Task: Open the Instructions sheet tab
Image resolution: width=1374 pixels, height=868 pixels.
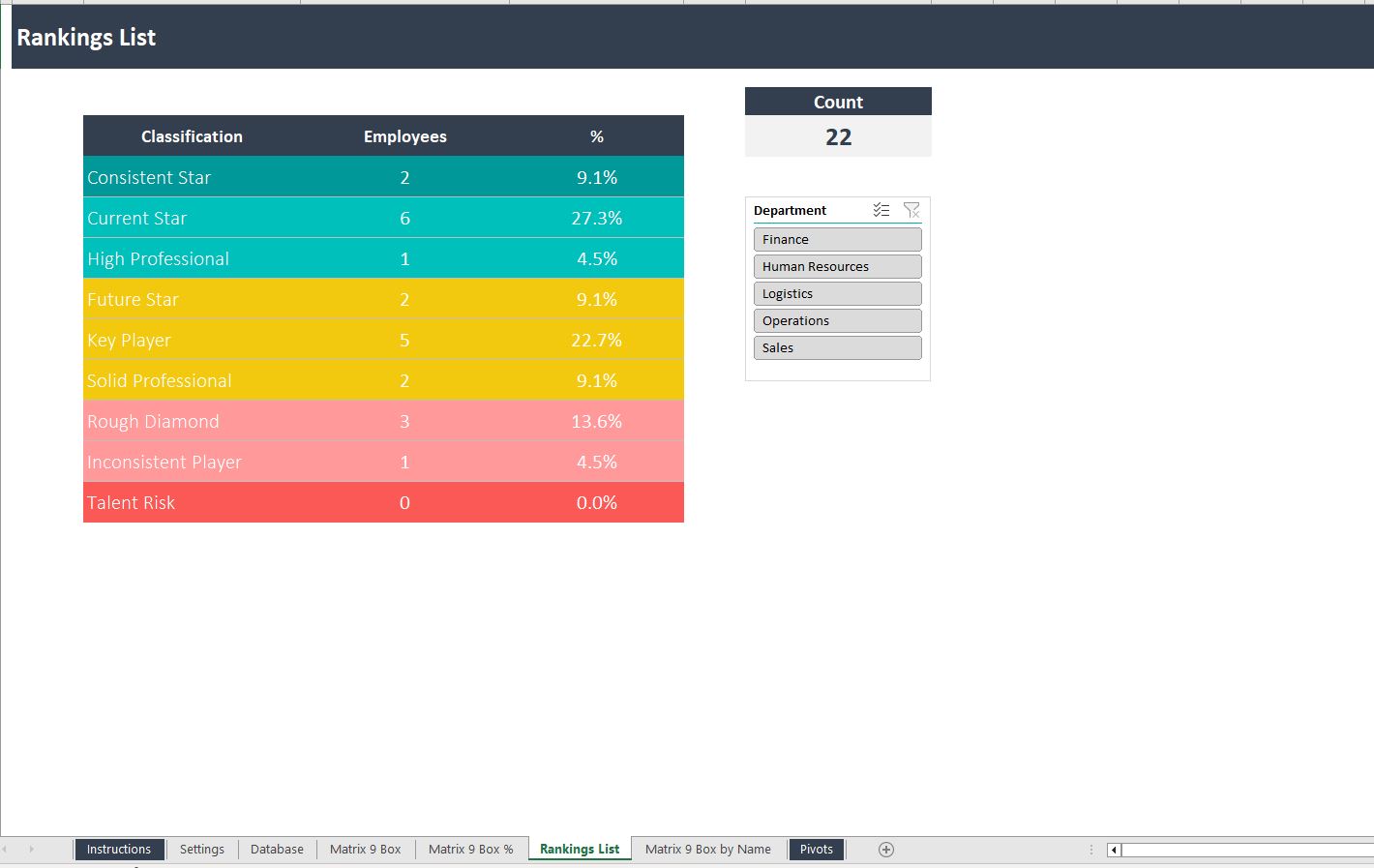Action: click(x=119, y=850)
